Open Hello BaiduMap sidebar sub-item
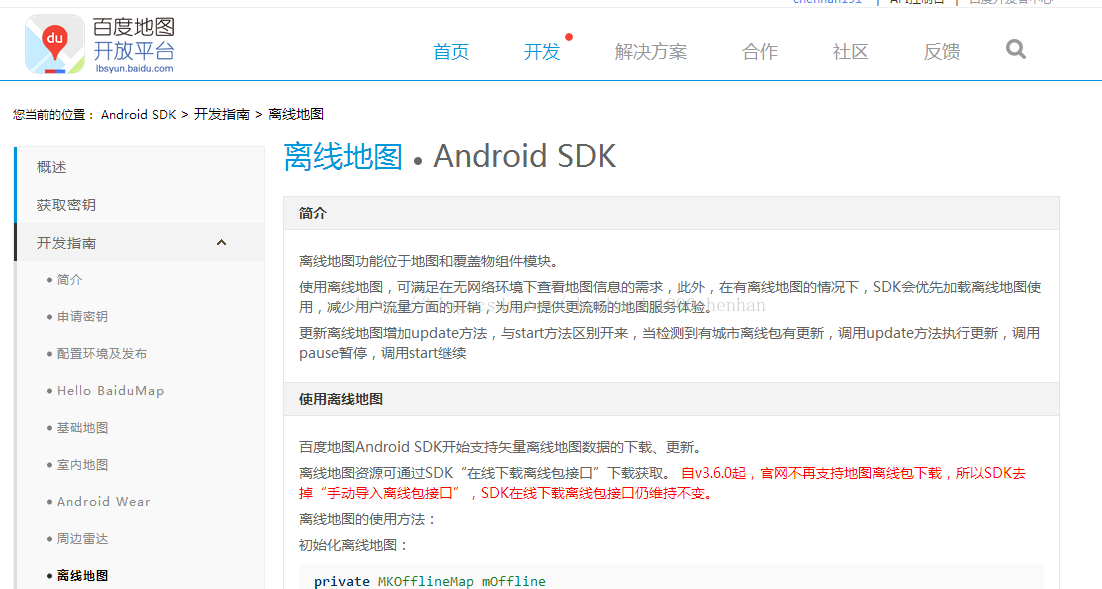Screen dimensions: 1102x589 click(110, 391)
